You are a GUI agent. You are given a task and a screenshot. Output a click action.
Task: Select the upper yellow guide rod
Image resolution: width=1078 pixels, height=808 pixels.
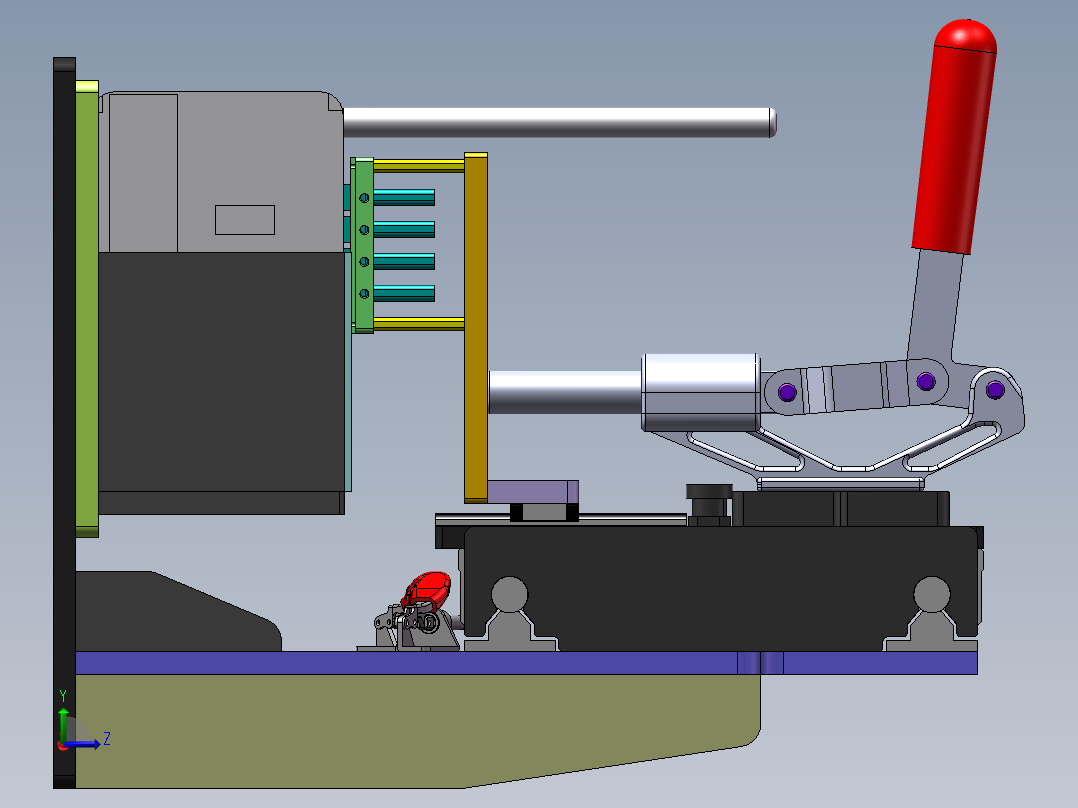(419, 166)
